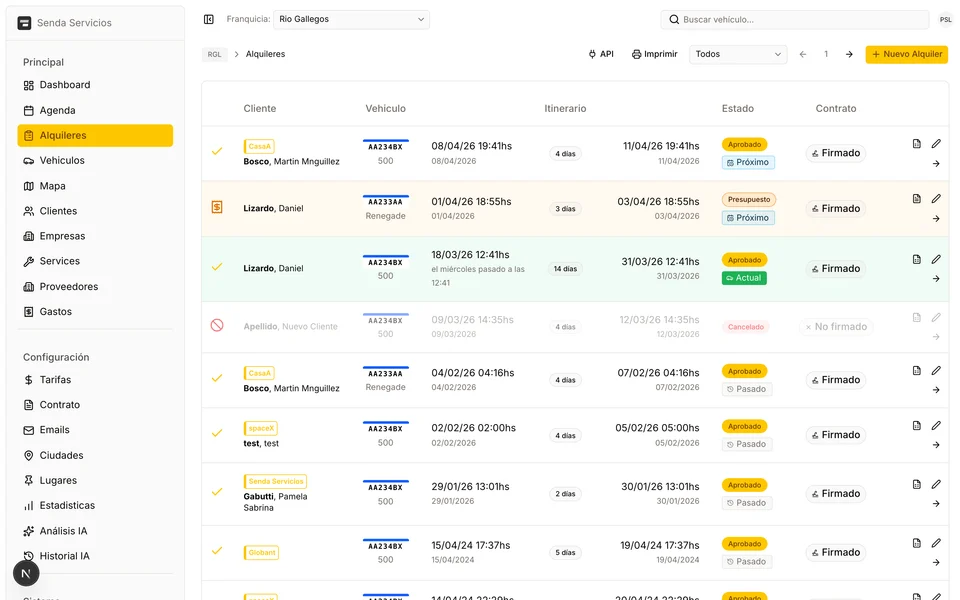
Task: Open Vehiculos in the sidebar
Action: pos(62,160)
